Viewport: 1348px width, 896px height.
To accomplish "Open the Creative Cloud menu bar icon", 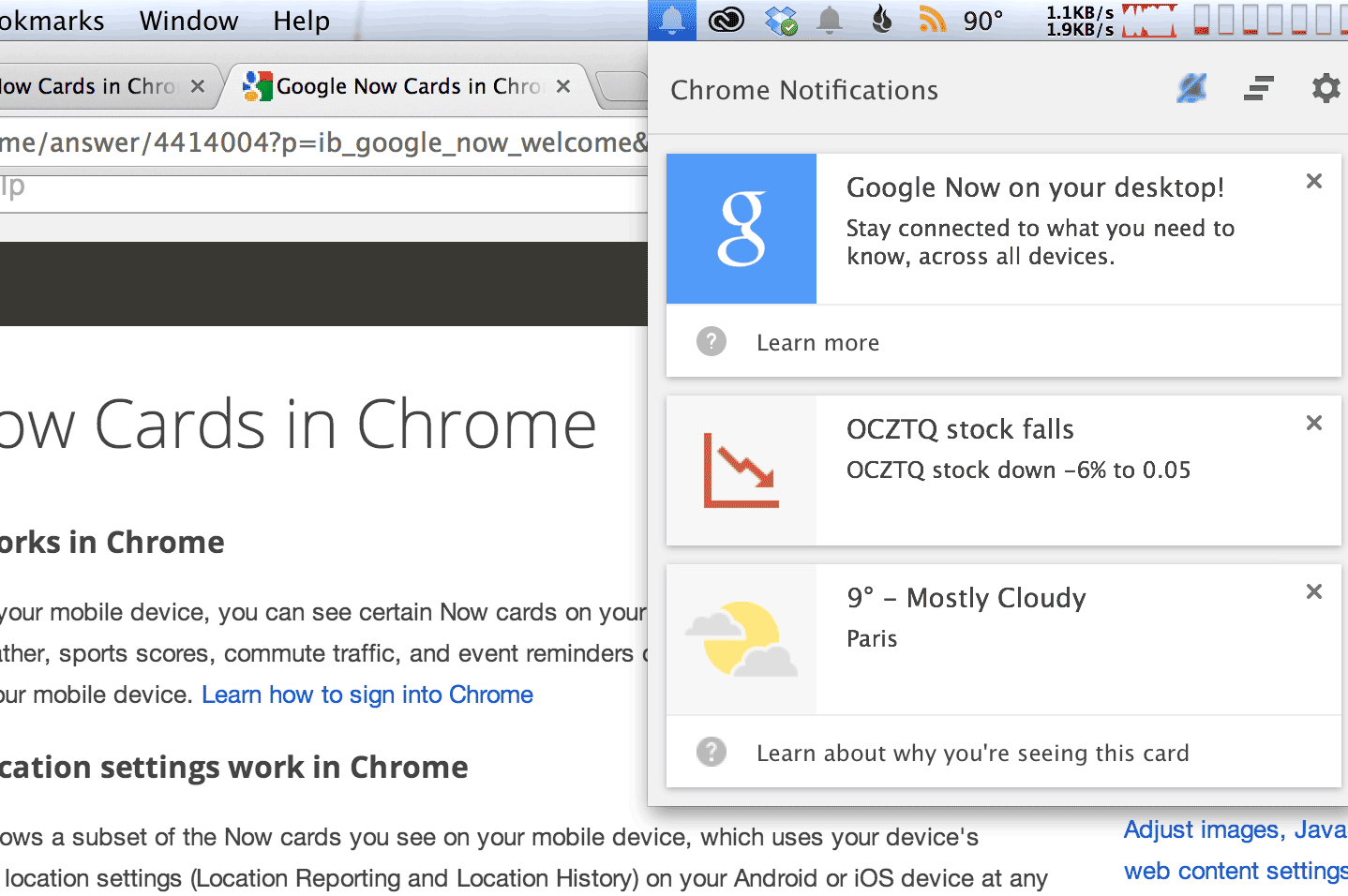I will pos(726,20).
